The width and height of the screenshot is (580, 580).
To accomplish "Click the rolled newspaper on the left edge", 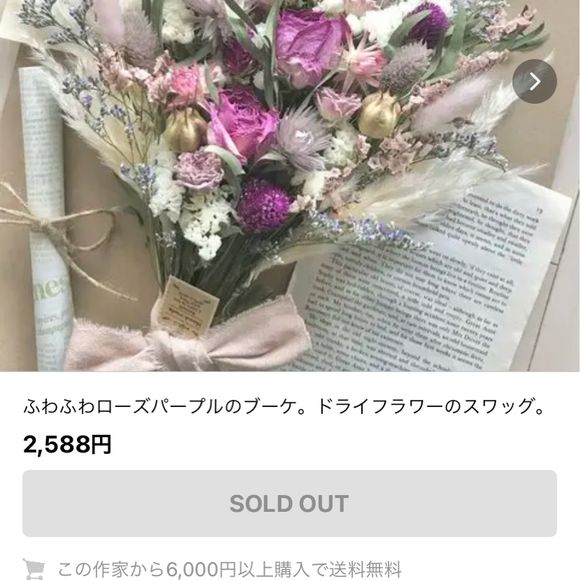I will click(46, 218).
